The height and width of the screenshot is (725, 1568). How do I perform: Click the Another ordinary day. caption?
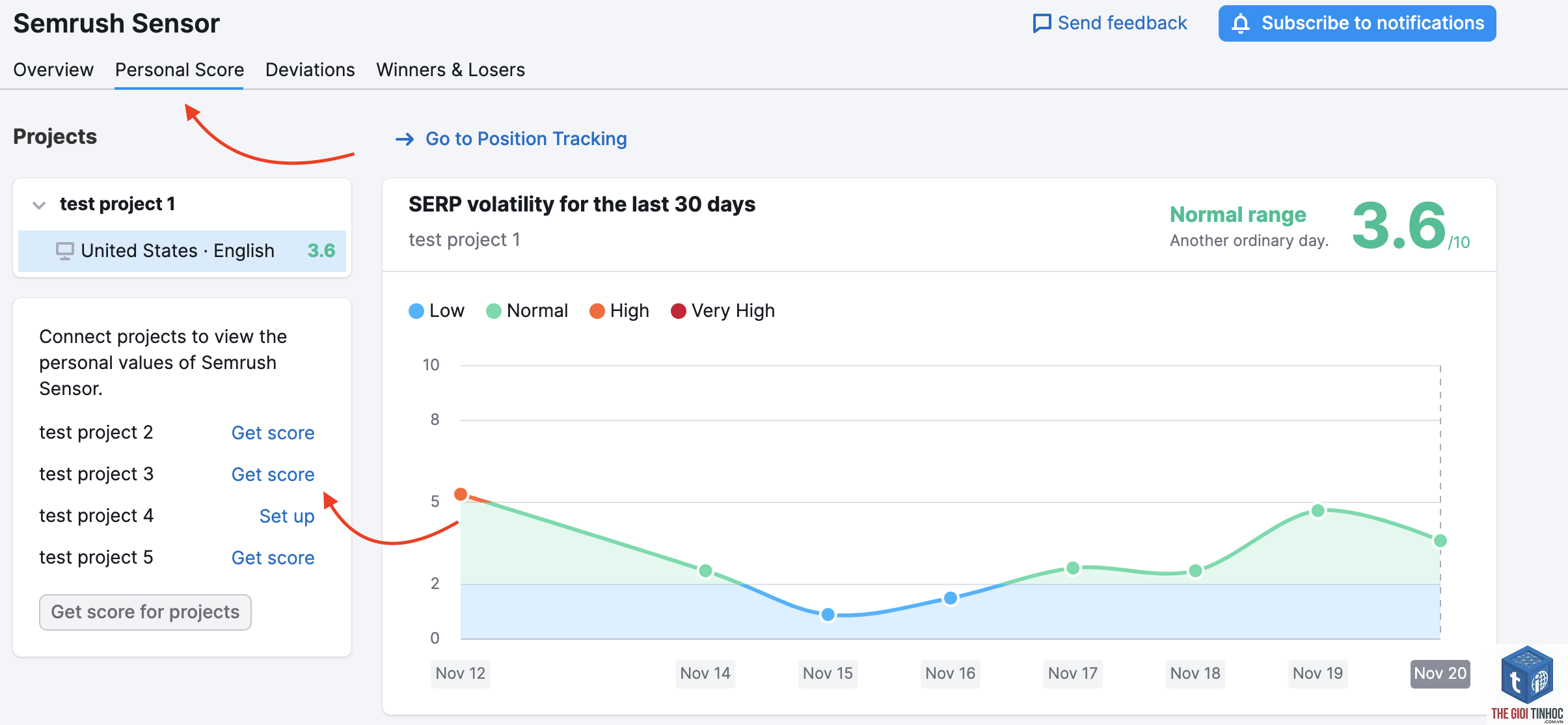click(x=1249, y=241)
